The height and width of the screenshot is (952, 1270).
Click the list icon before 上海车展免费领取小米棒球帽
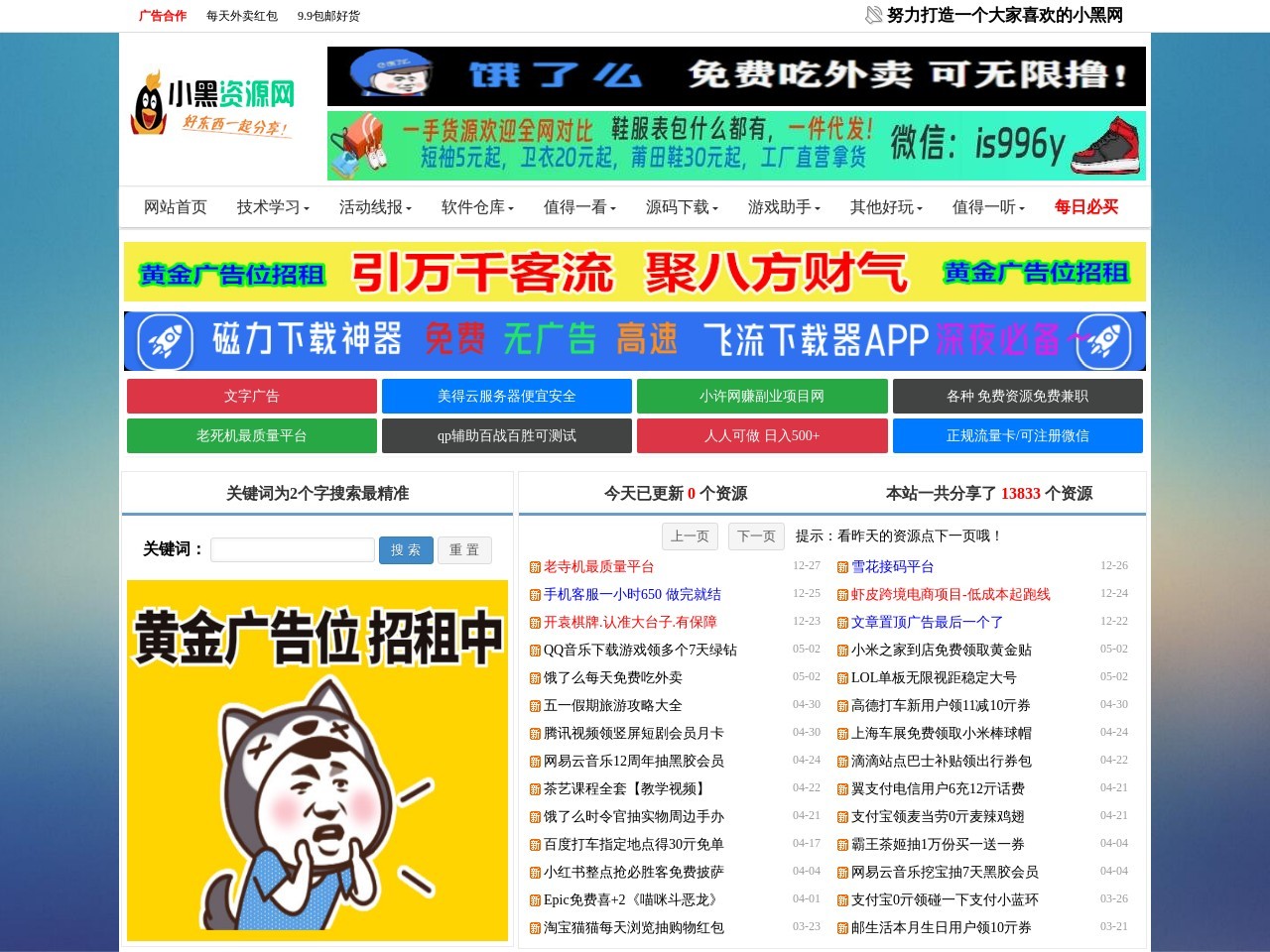pyautogui.click(x=842, y=734)
